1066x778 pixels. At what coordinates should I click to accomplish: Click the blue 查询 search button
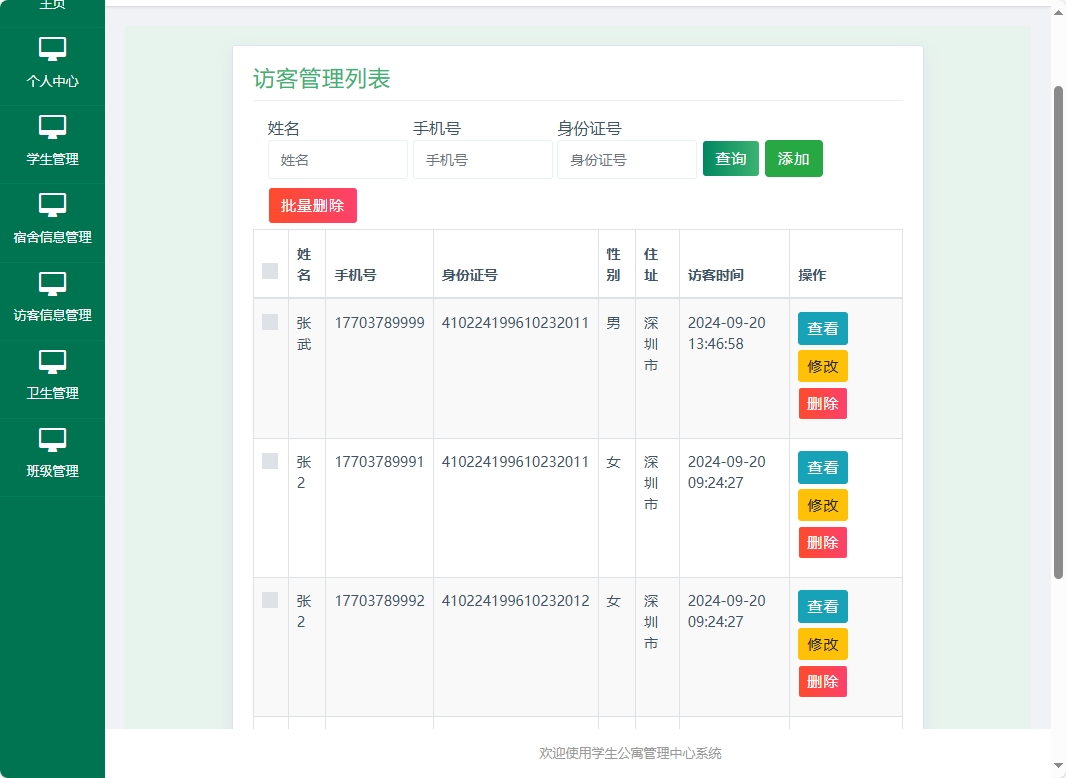[x=731, y=158]
